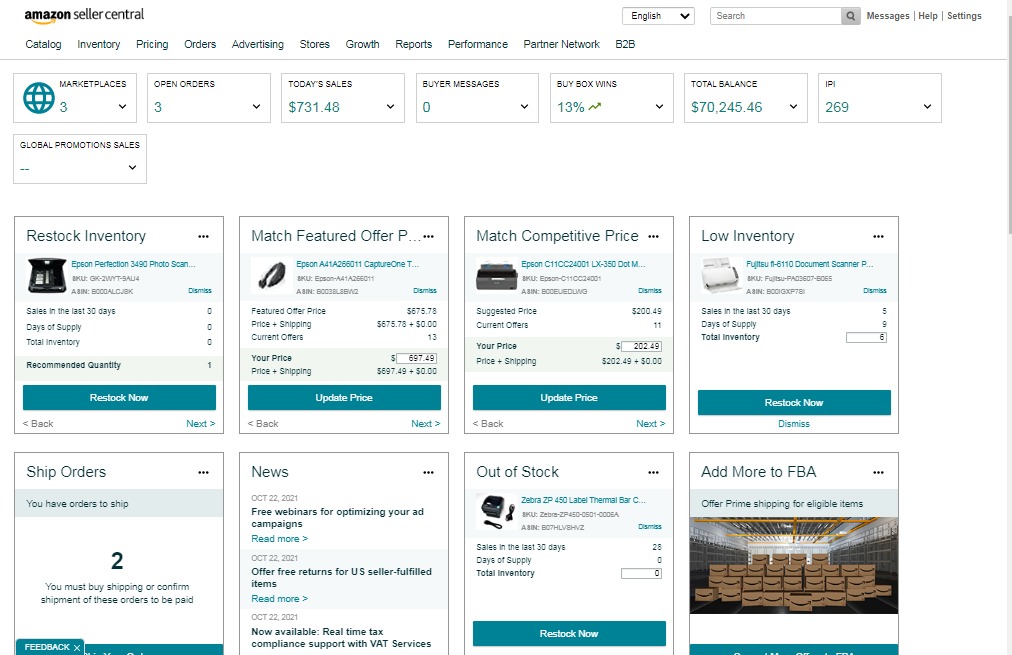Click Update Price for Epson LX-350
Image resolution: width=1012 pixels, height=655 pixels.
coord(569,398)
